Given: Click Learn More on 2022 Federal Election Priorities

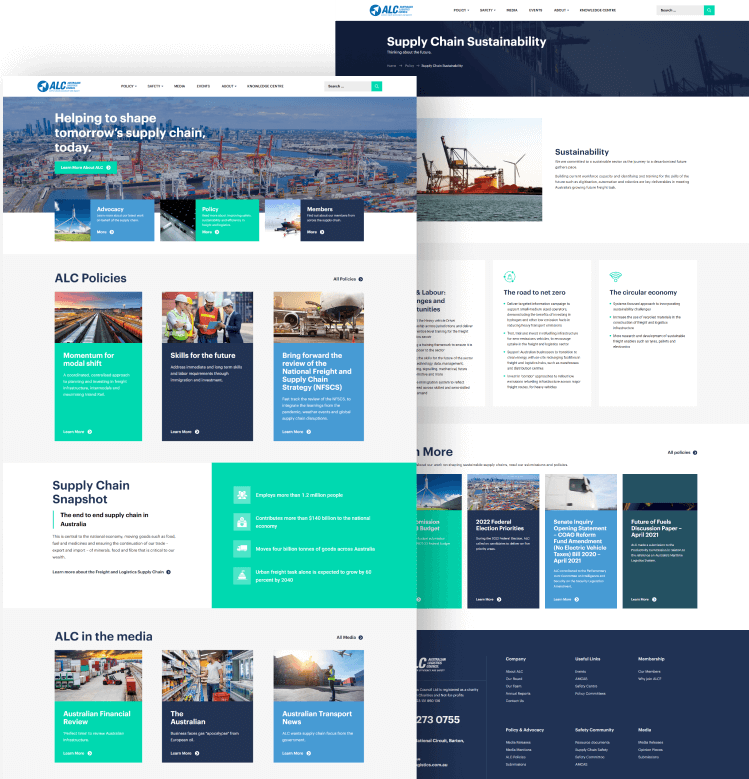Looking at the screenshot, I should pyautogui.click(x=488, y=599).
